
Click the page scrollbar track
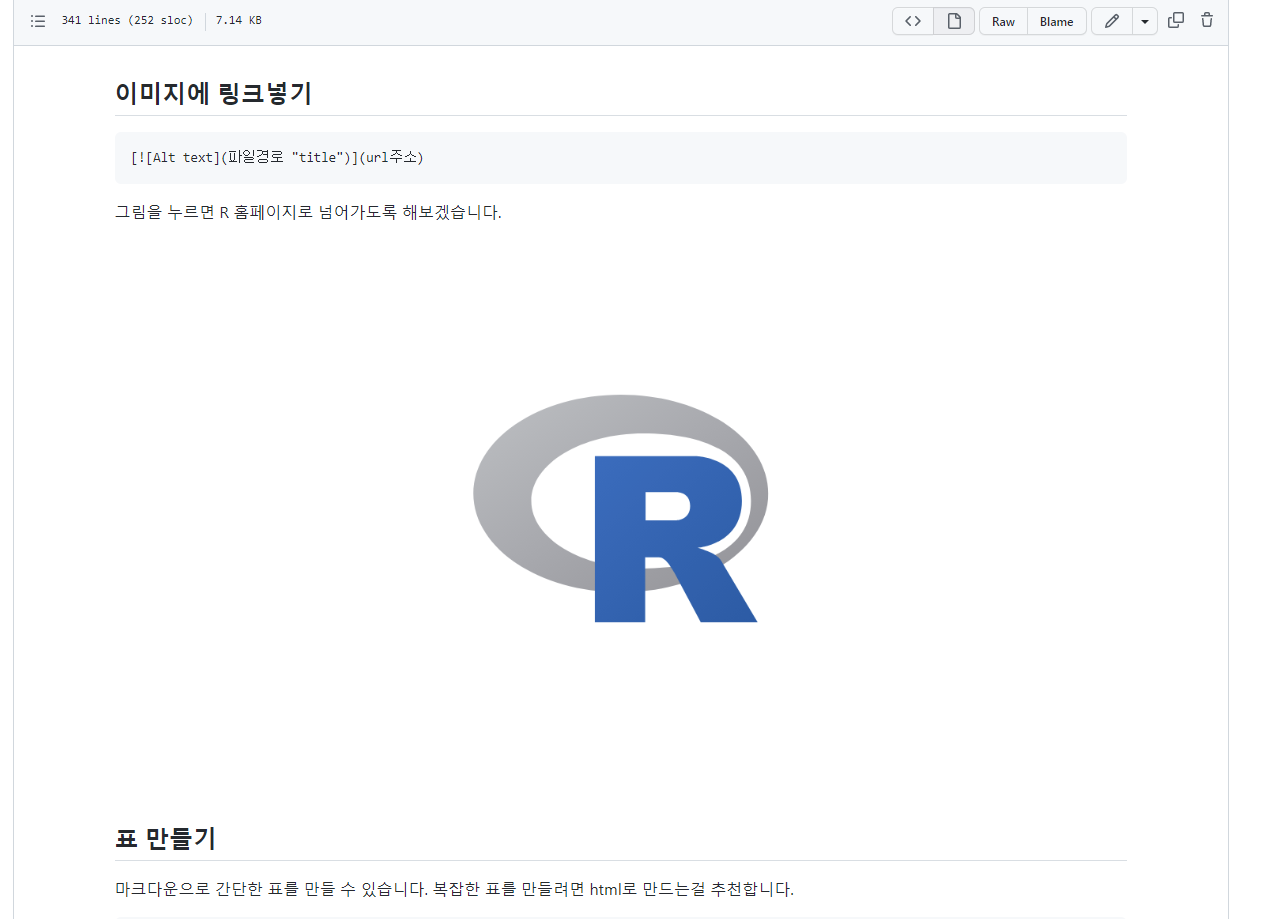[x=1274, y=460]
